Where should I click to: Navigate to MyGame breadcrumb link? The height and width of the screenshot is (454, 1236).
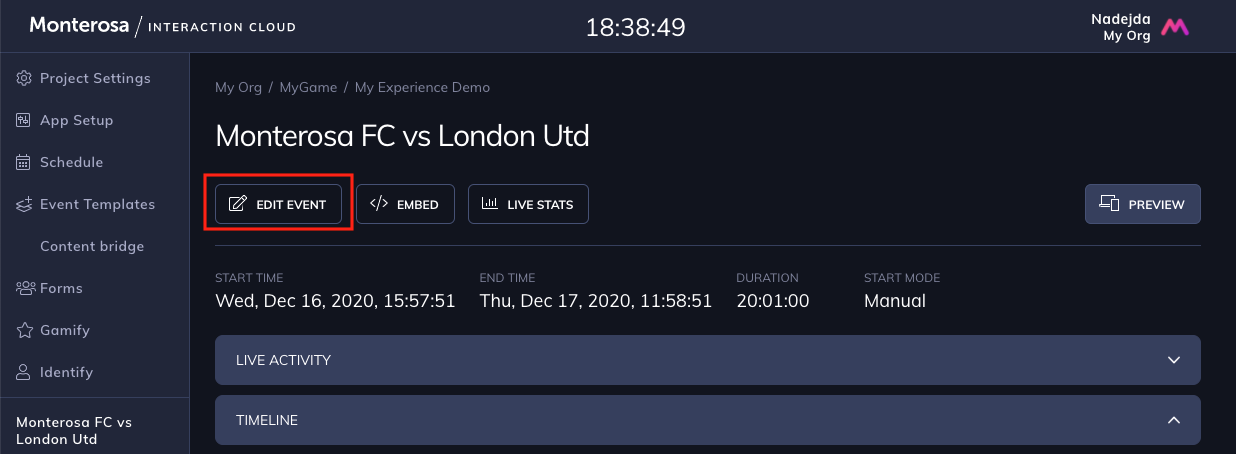click(x=308, y=87)
